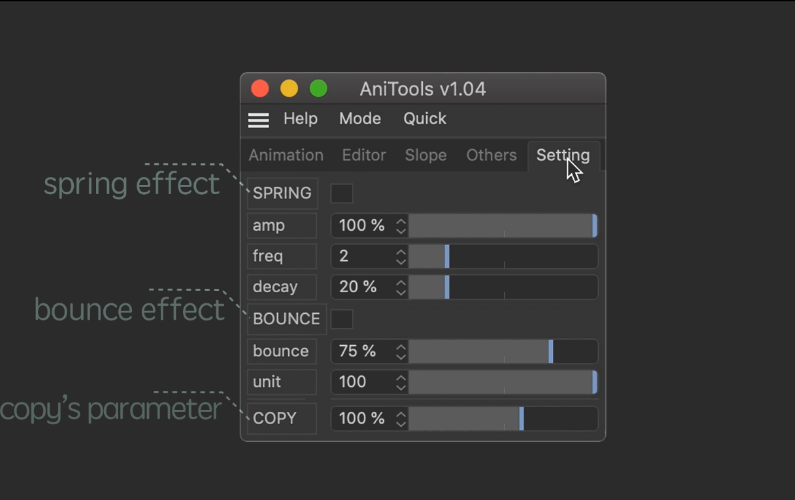Open the Mode menu
This screenshot has height=500, width=795.
point(360,119)
